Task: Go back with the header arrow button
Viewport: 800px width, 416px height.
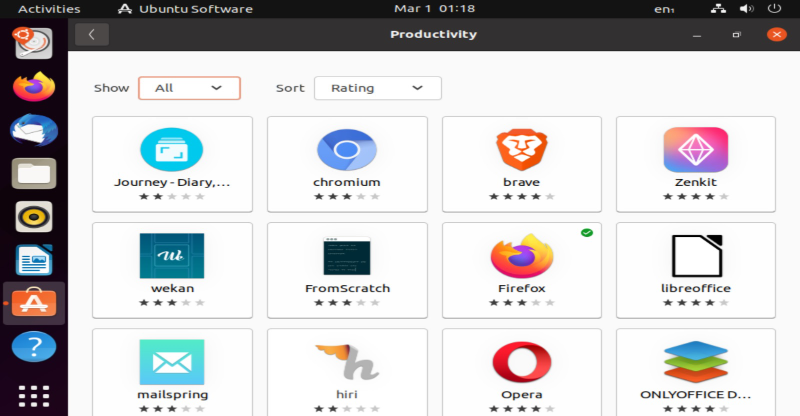Action: coord(92,34)
